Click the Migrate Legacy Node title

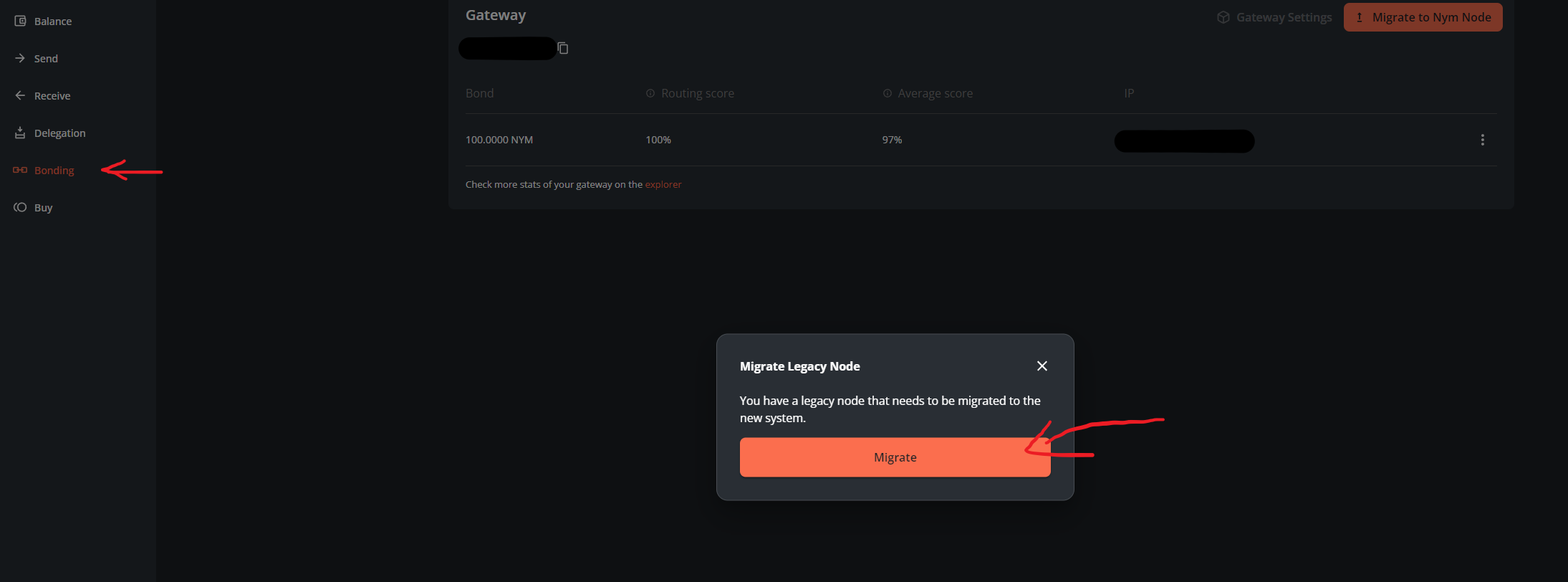coord(799,366)
